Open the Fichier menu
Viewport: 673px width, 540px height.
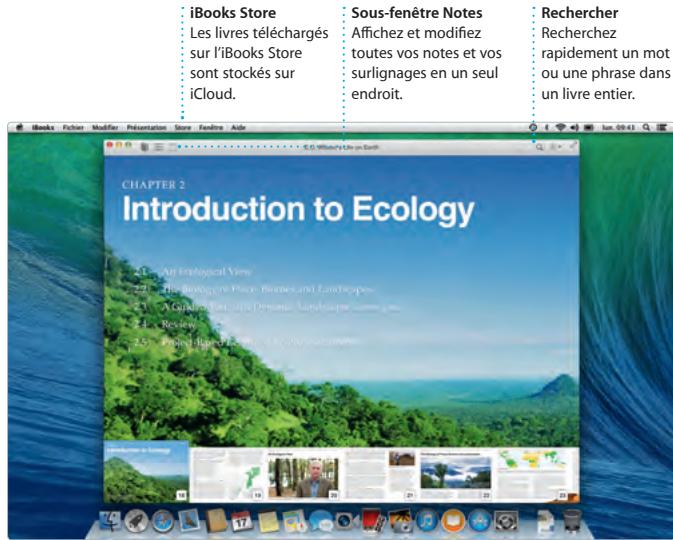click(x=73, y=127)
